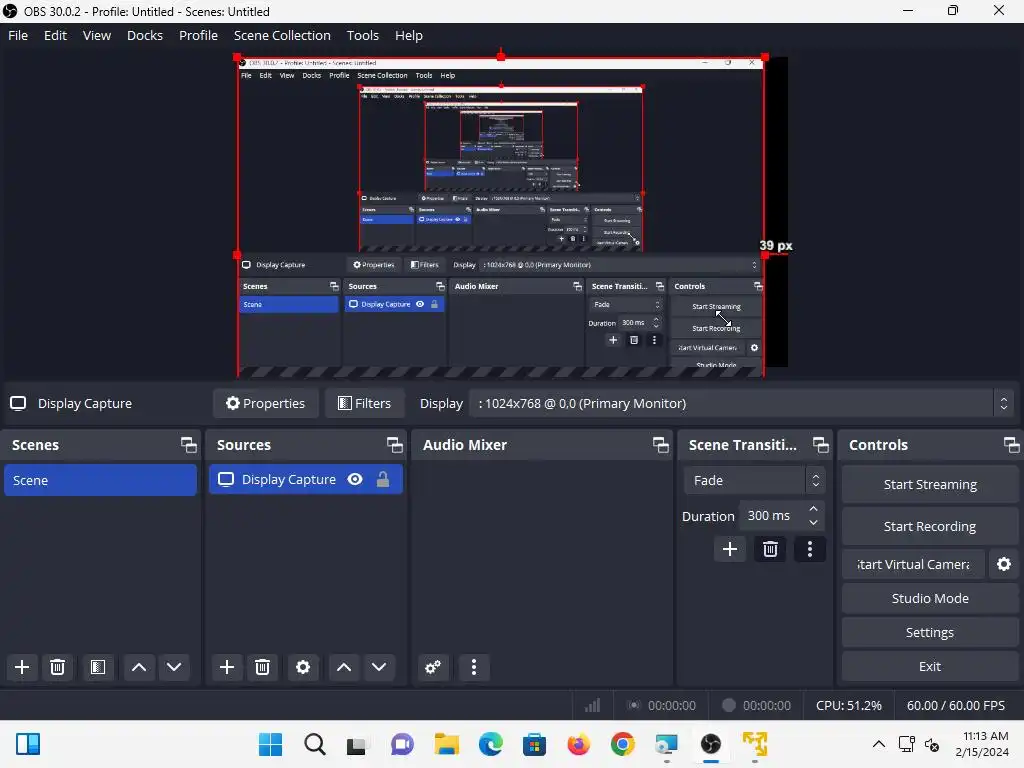Remove selected scene with trash icon
The height and width of the screenshot is (768, 1024).
point(57,667)
